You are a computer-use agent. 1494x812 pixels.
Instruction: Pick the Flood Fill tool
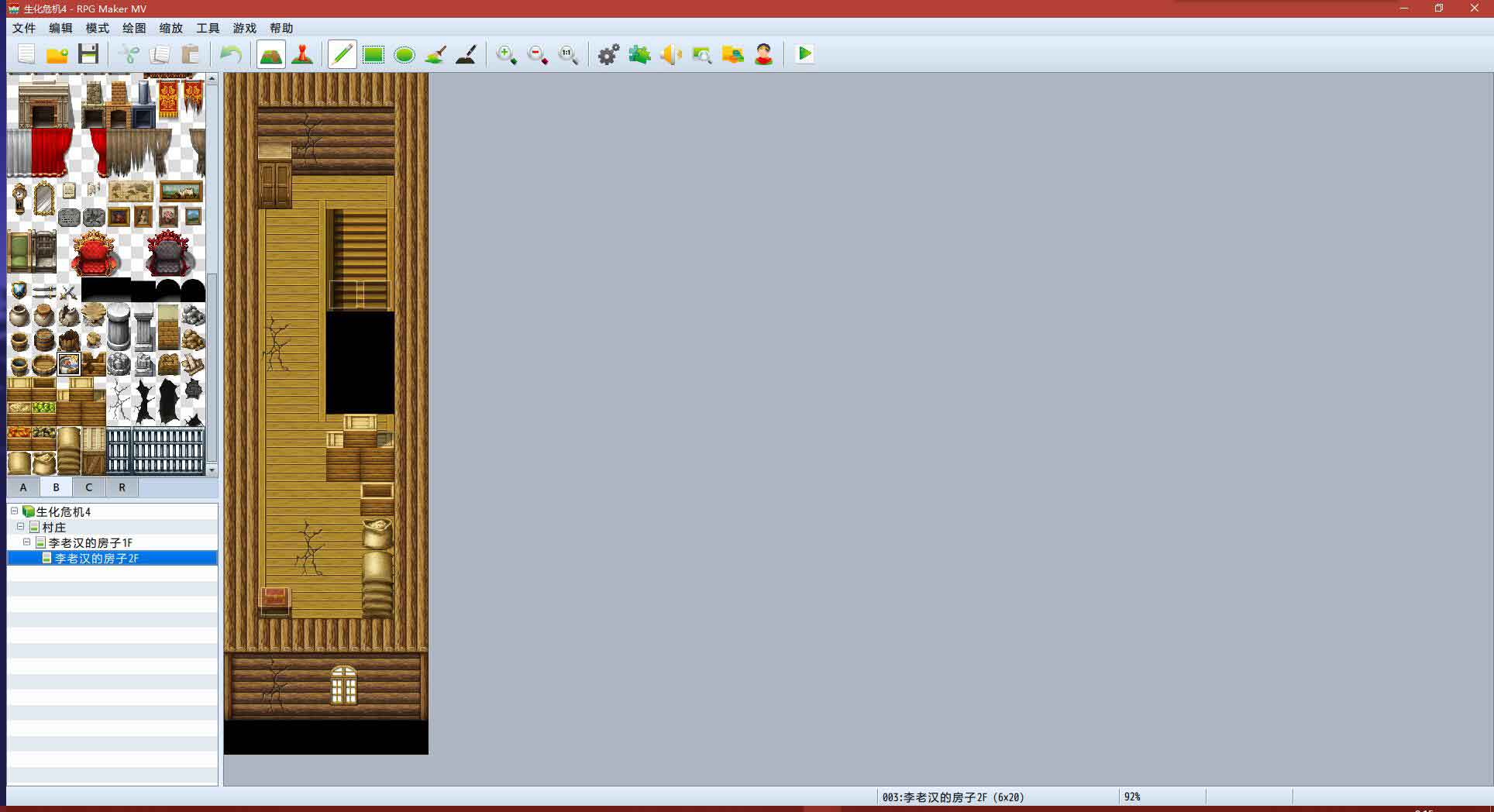(435, 54)
